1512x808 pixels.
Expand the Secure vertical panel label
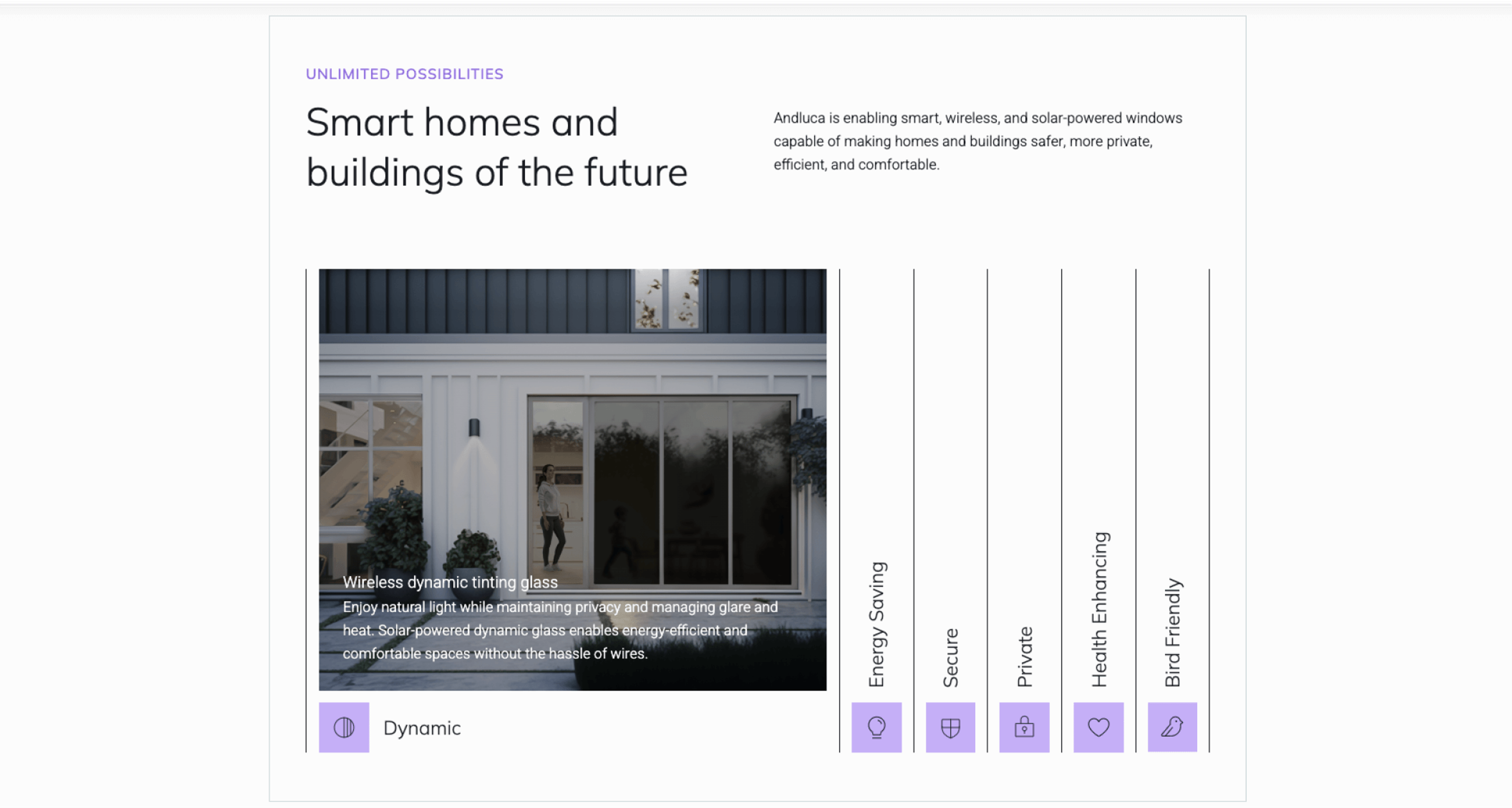[x=951, y=658]
